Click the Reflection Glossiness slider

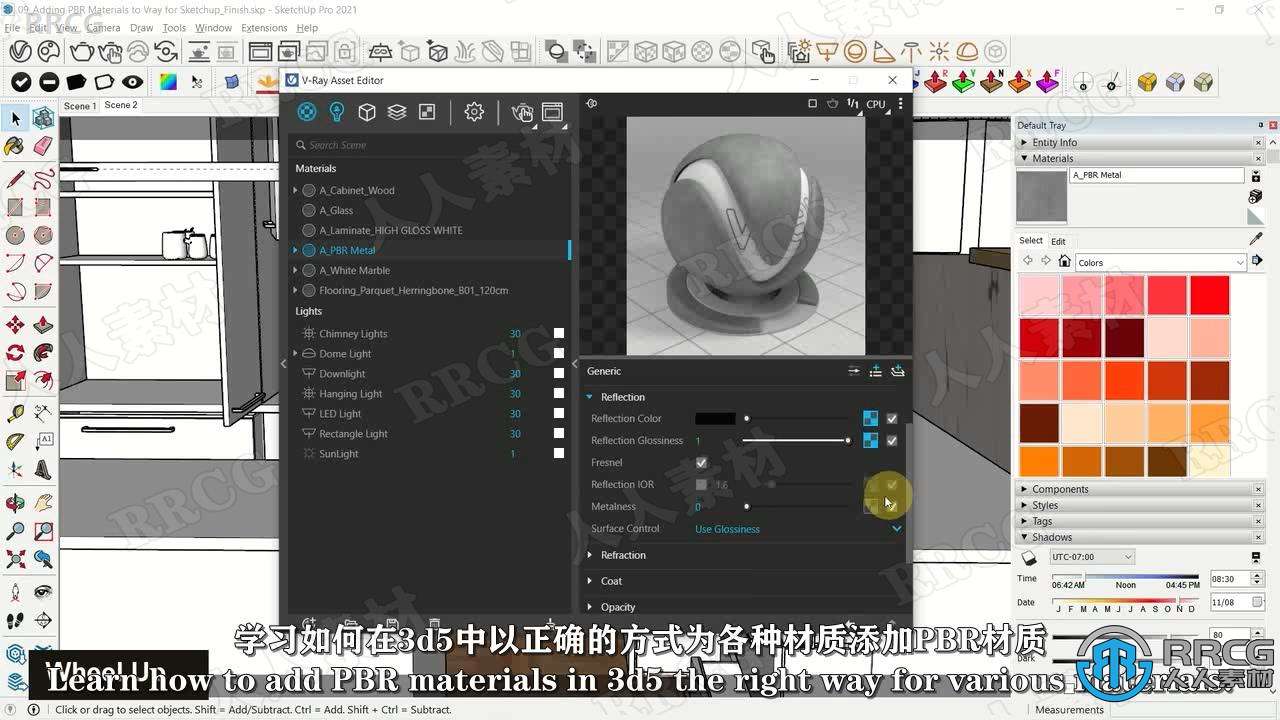[796, 441]
